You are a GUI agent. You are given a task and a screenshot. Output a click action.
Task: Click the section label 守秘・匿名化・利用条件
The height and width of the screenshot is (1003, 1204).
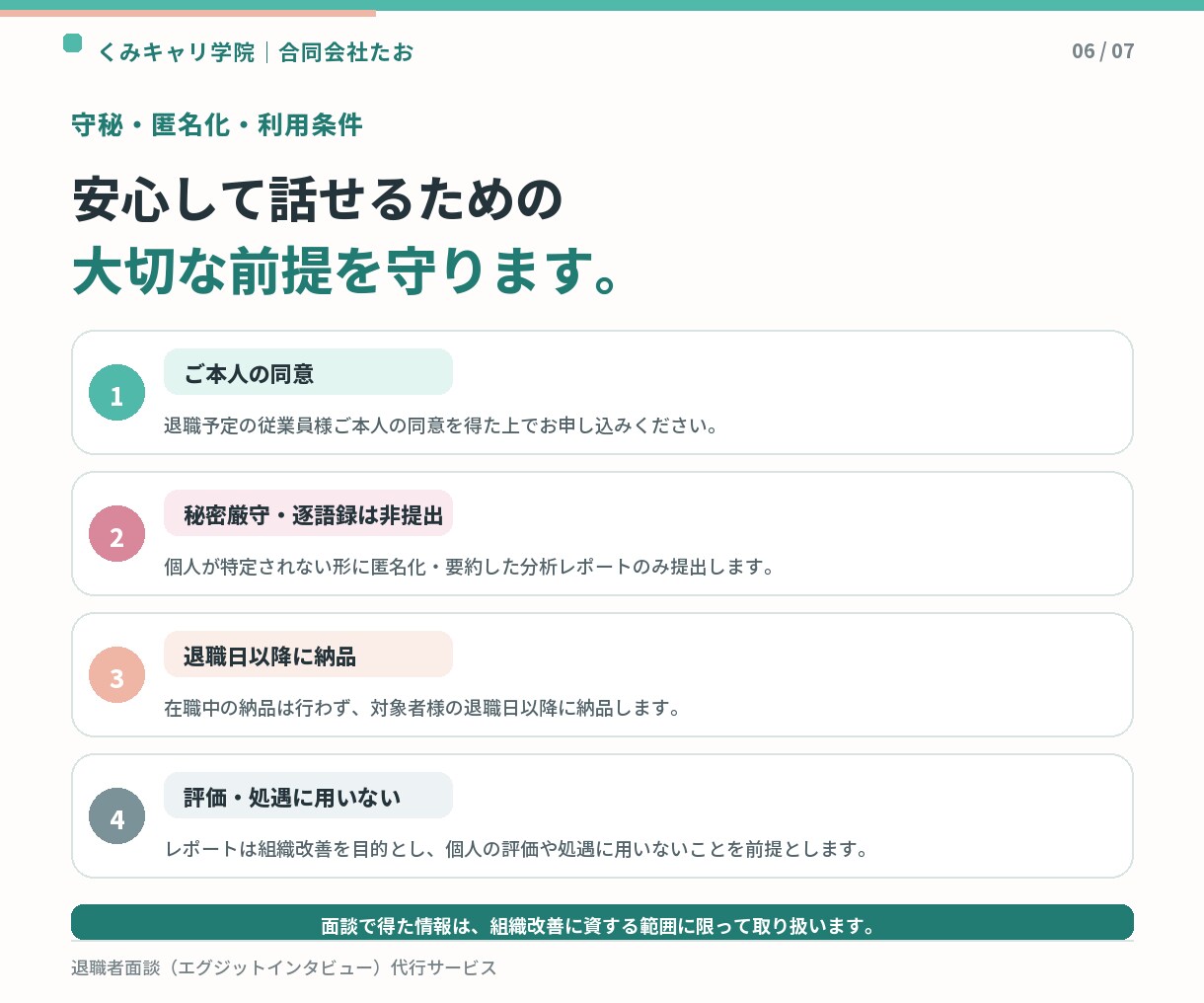pyautogui.click(x=217, y=125)
